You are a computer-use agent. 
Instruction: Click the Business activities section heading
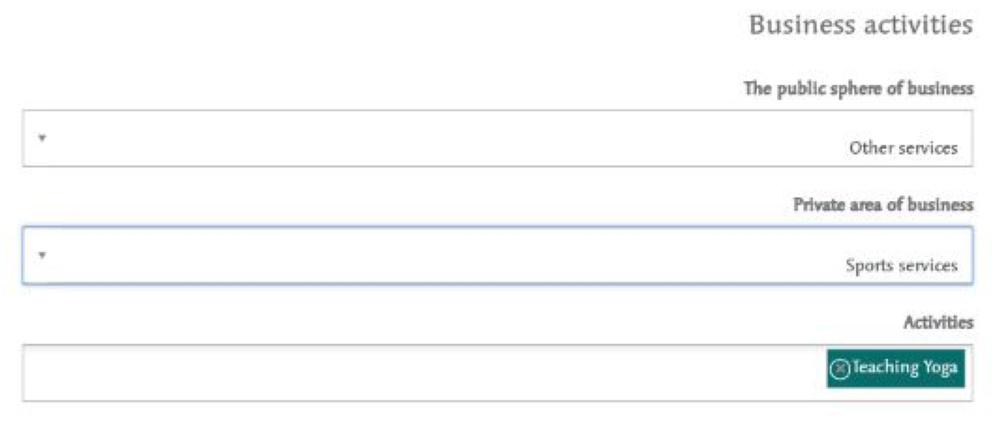click(861, 26)
